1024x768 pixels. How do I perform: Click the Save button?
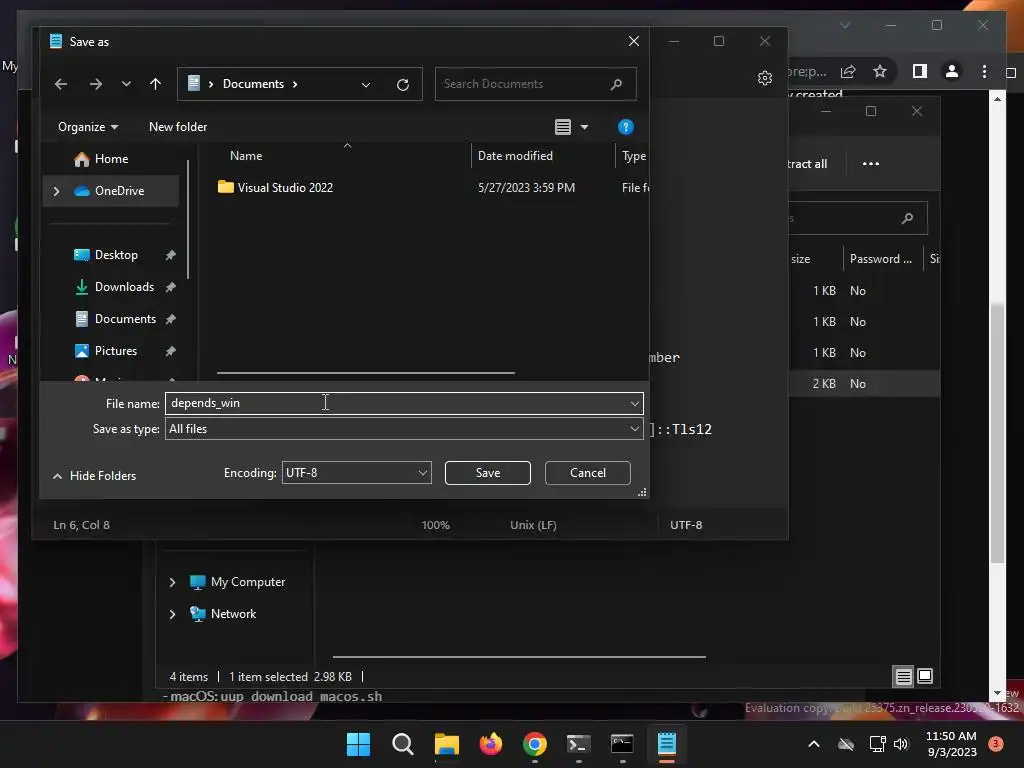coord(488,473)
